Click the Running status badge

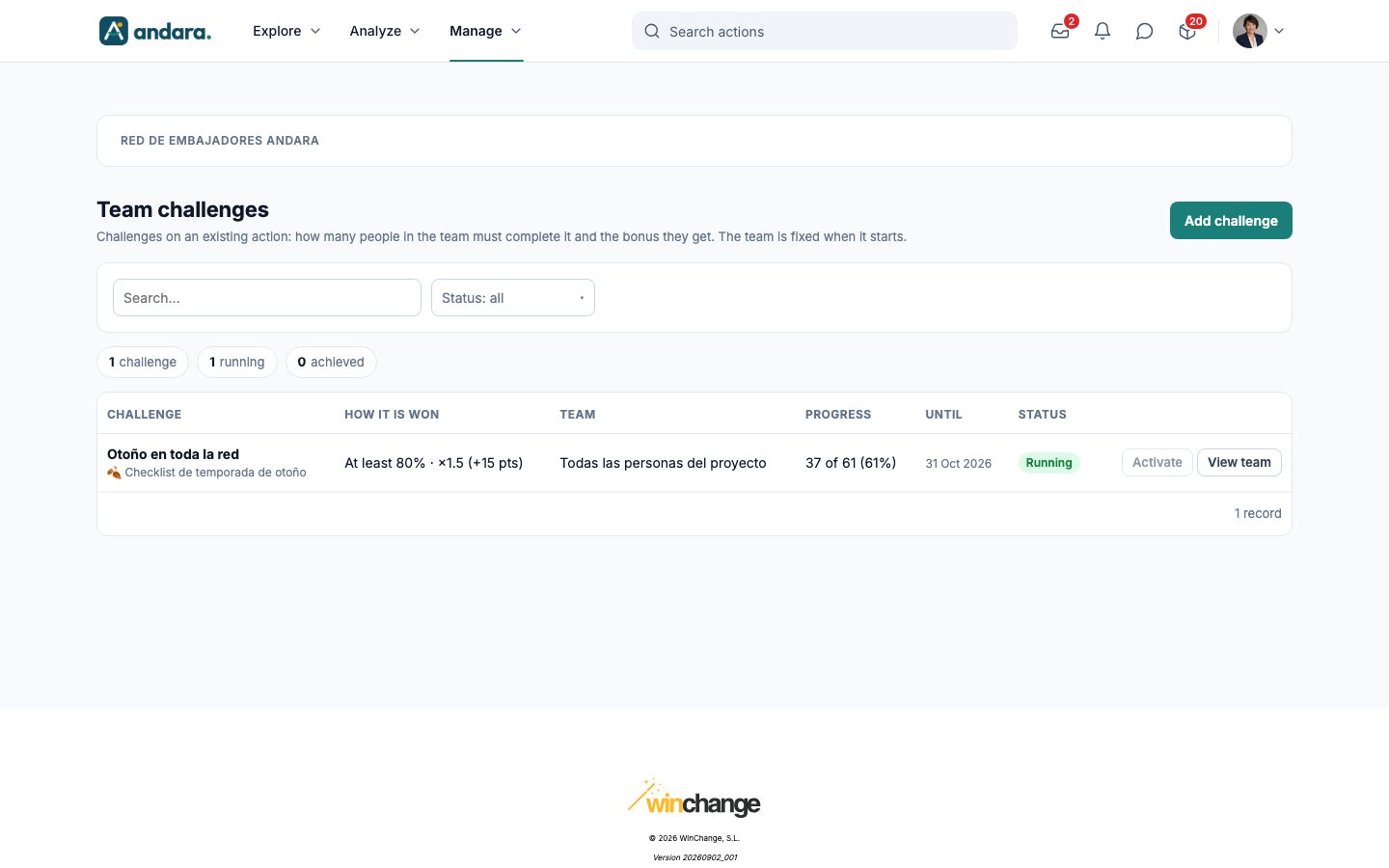pos(1049,463)
